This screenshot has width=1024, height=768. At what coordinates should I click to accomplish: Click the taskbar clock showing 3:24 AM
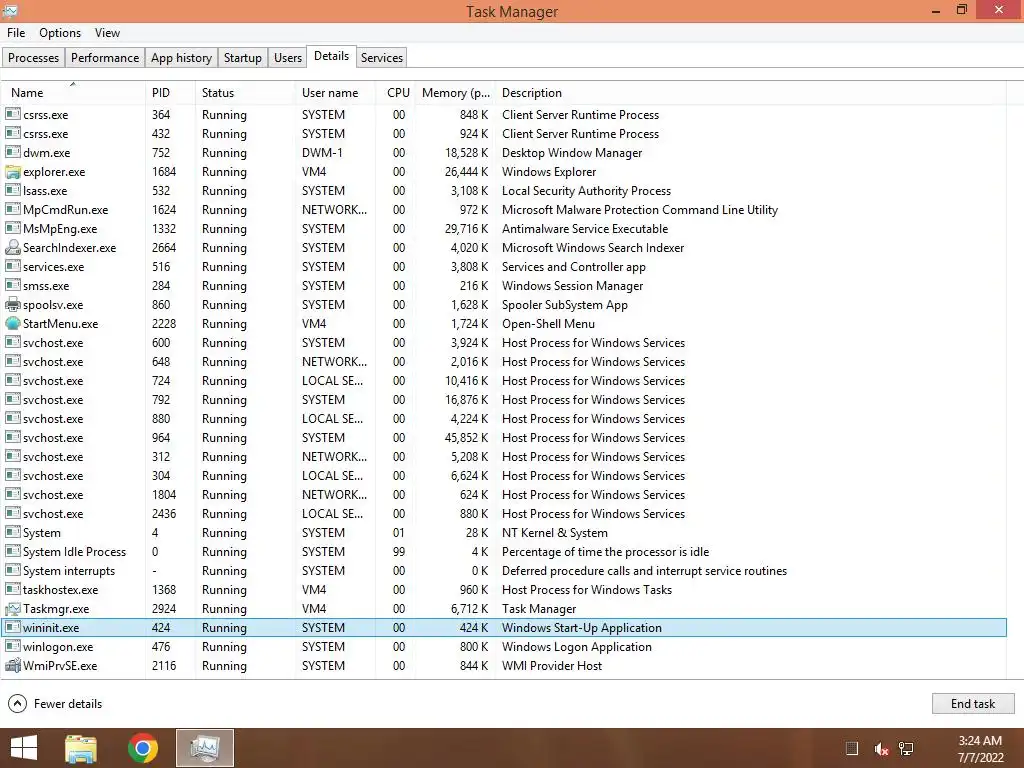click(980, 748)
